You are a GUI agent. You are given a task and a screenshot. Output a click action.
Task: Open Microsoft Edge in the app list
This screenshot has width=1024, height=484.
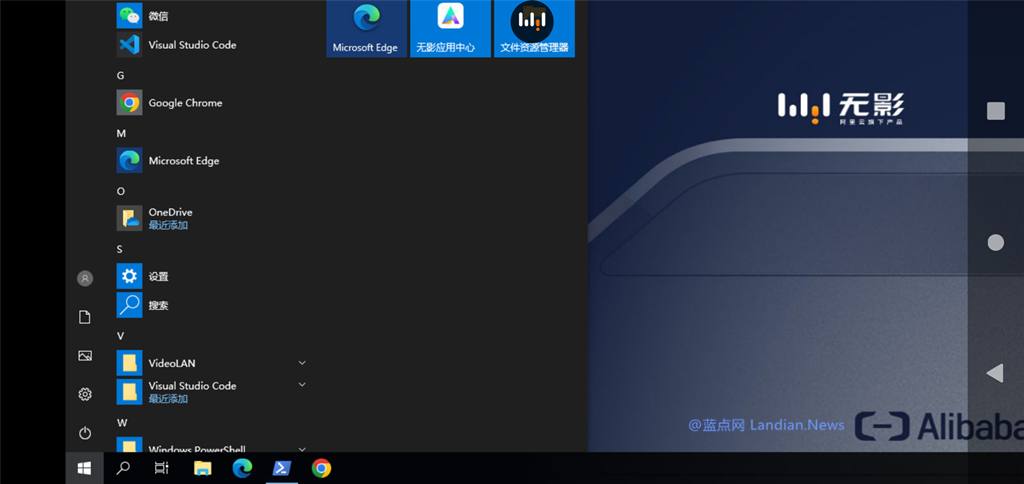(211, 161)
